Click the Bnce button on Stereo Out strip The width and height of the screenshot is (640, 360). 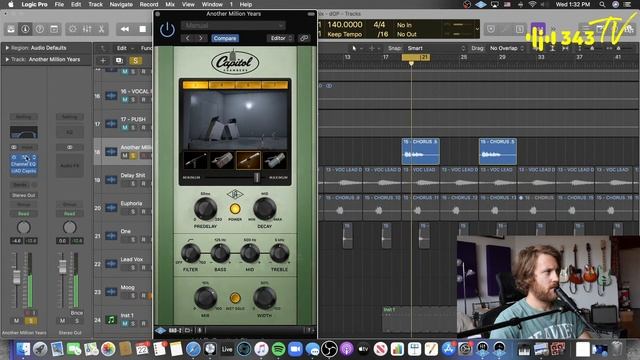click(x=76, y=313)
